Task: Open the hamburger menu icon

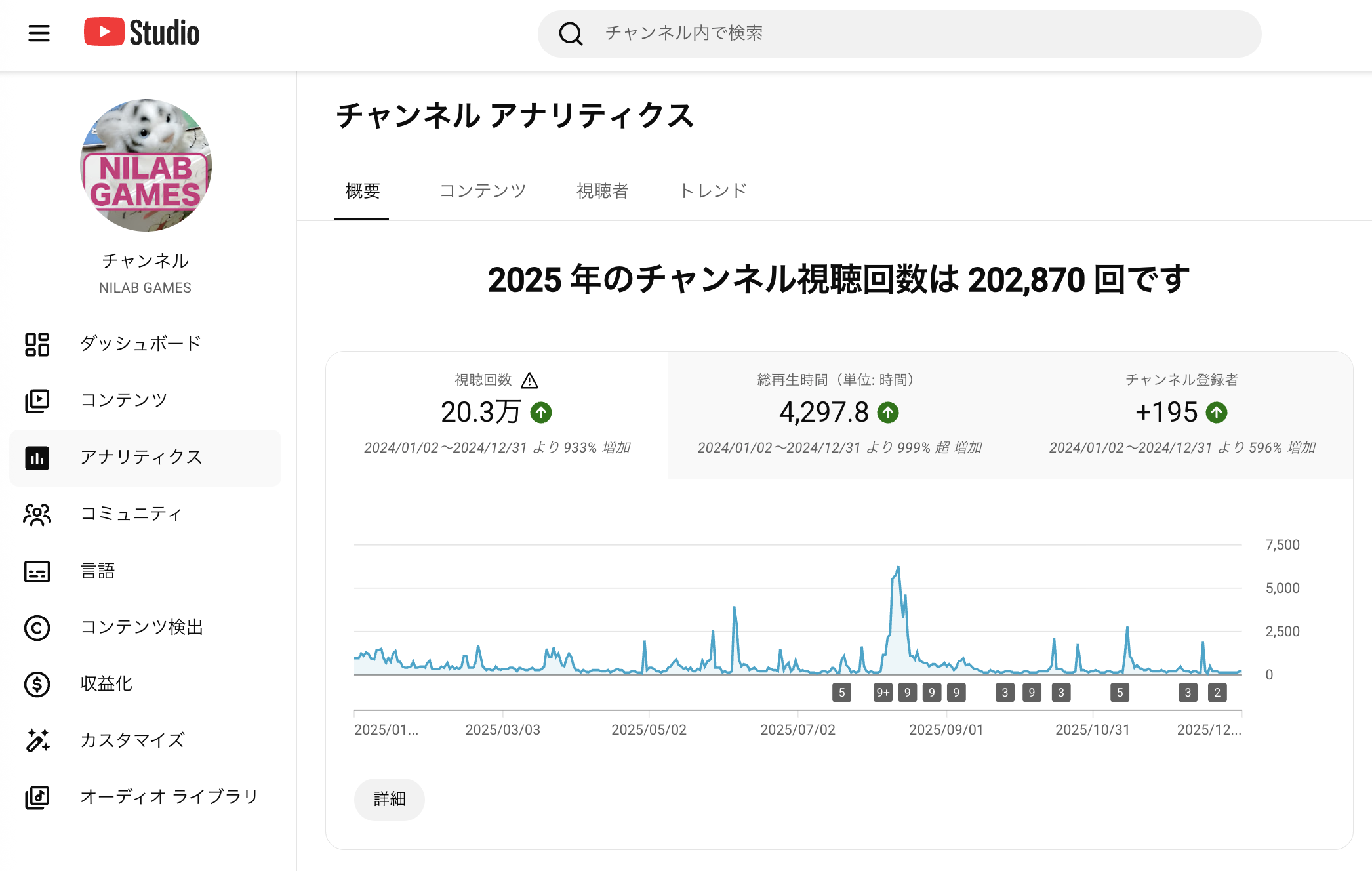Action: (39, 33)
